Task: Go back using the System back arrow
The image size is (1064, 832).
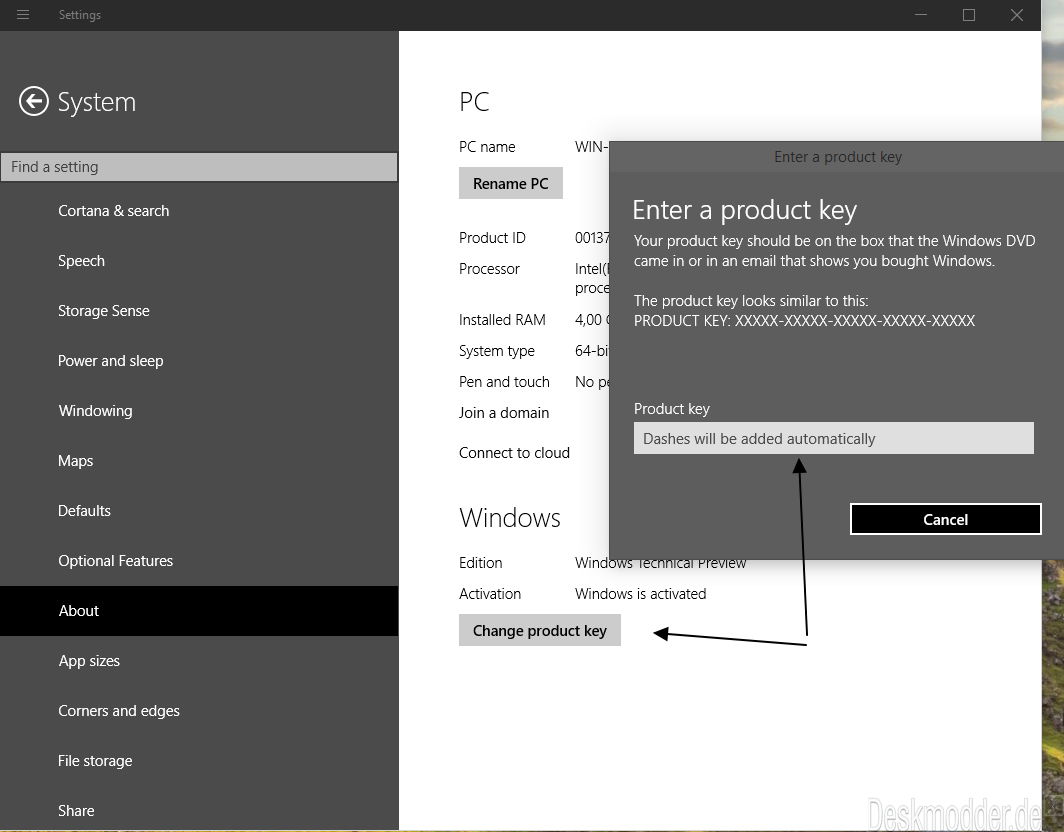Action: (33, 101)
